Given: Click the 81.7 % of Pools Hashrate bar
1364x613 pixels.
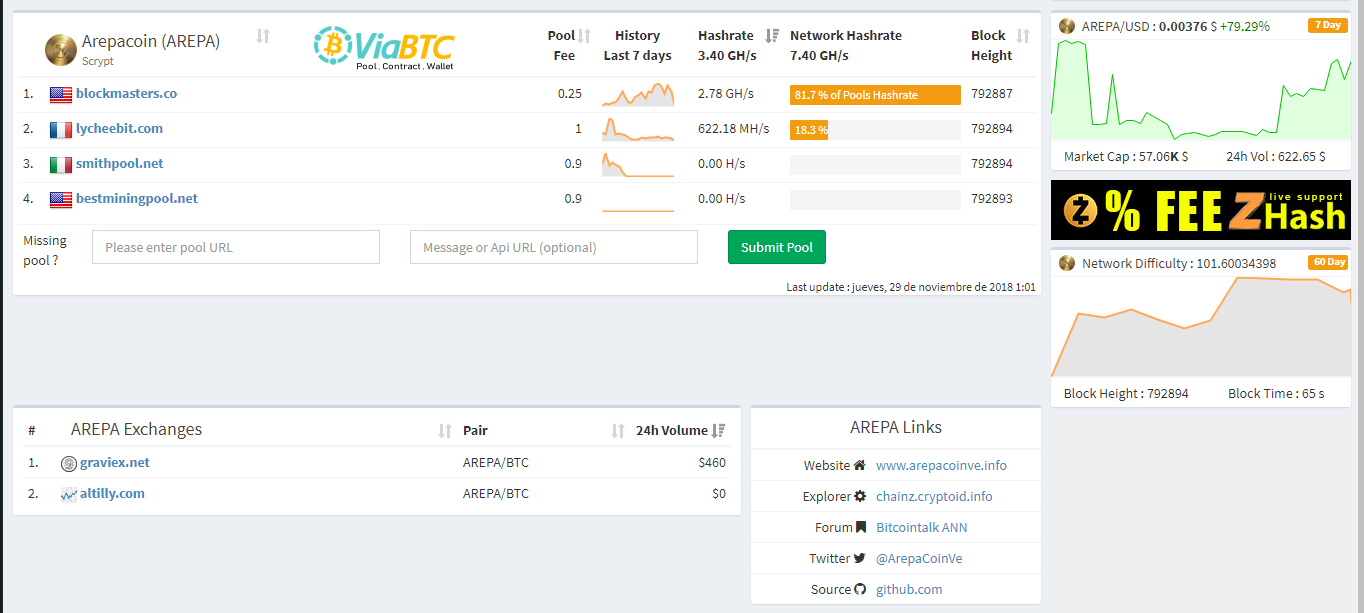Looking at the screenshot, I should [x=875, y=95].
